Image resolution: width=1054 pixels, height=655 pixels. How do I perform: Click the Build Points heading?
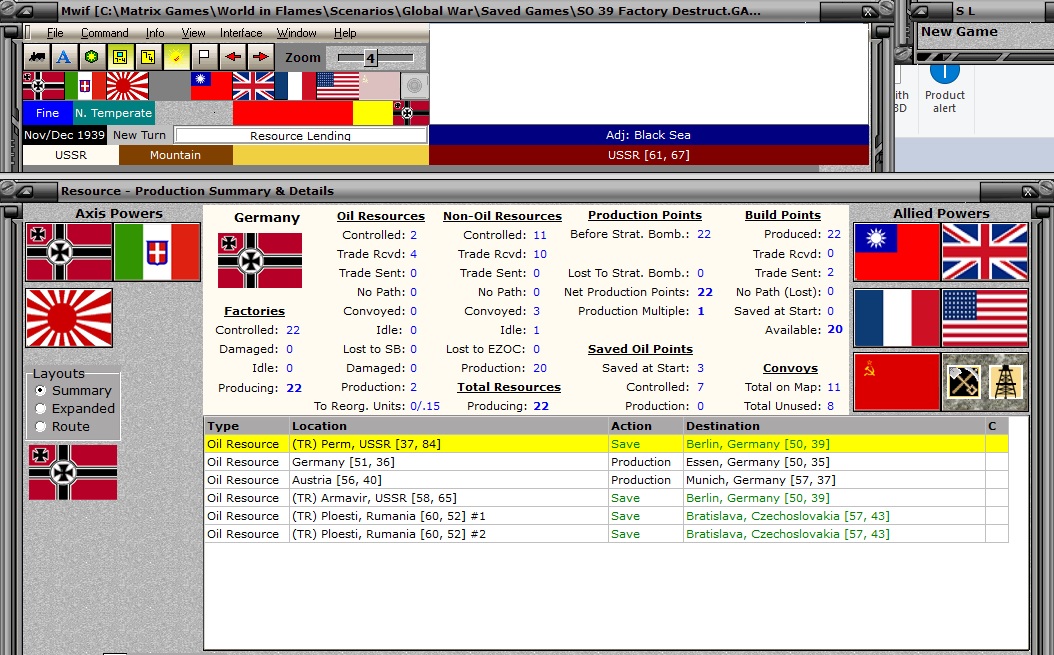coord(782,215)
